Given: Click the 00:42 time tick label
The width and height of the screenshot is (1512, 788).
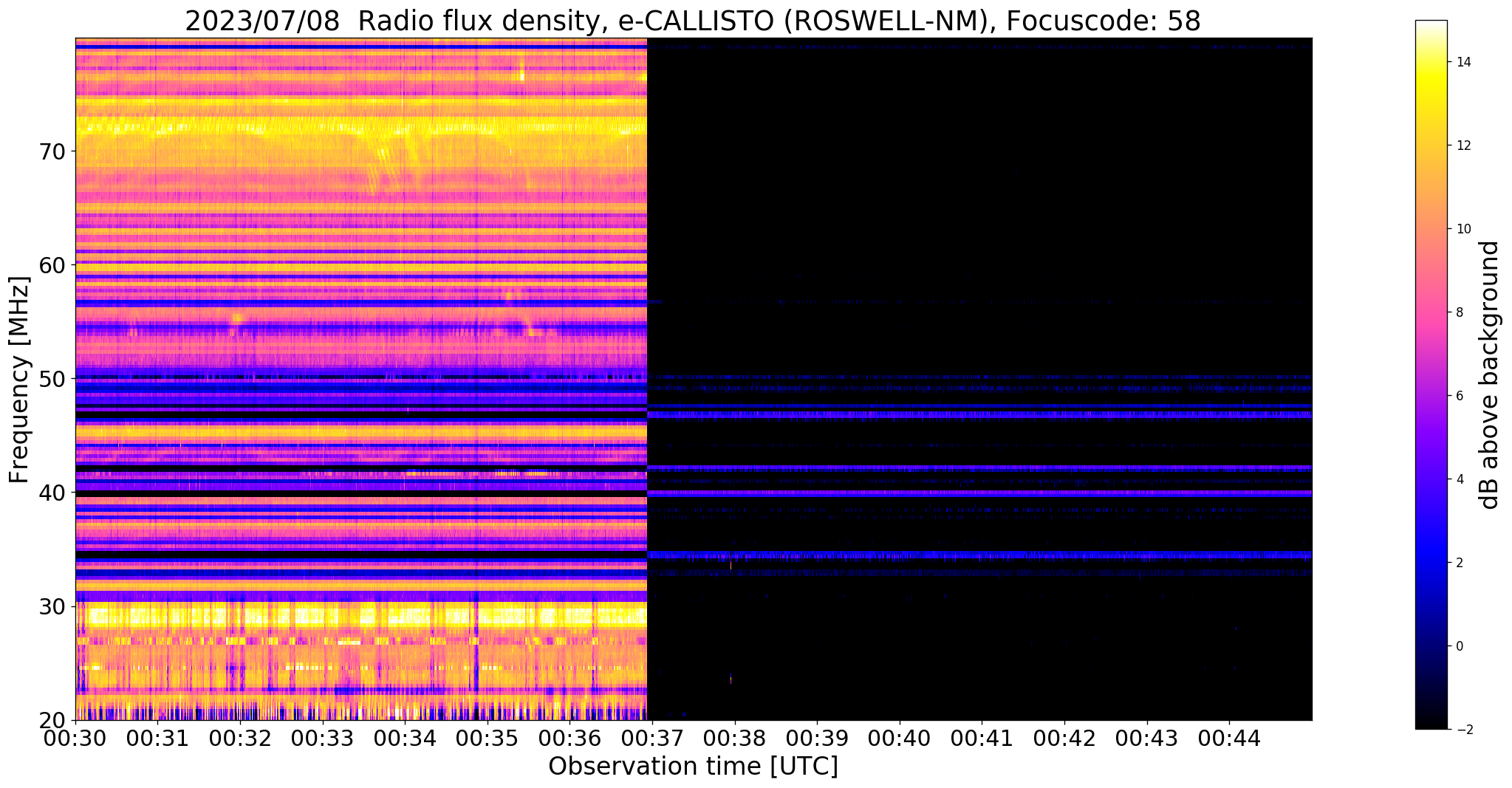Looking at the screenshot, I should (1064, 738).
